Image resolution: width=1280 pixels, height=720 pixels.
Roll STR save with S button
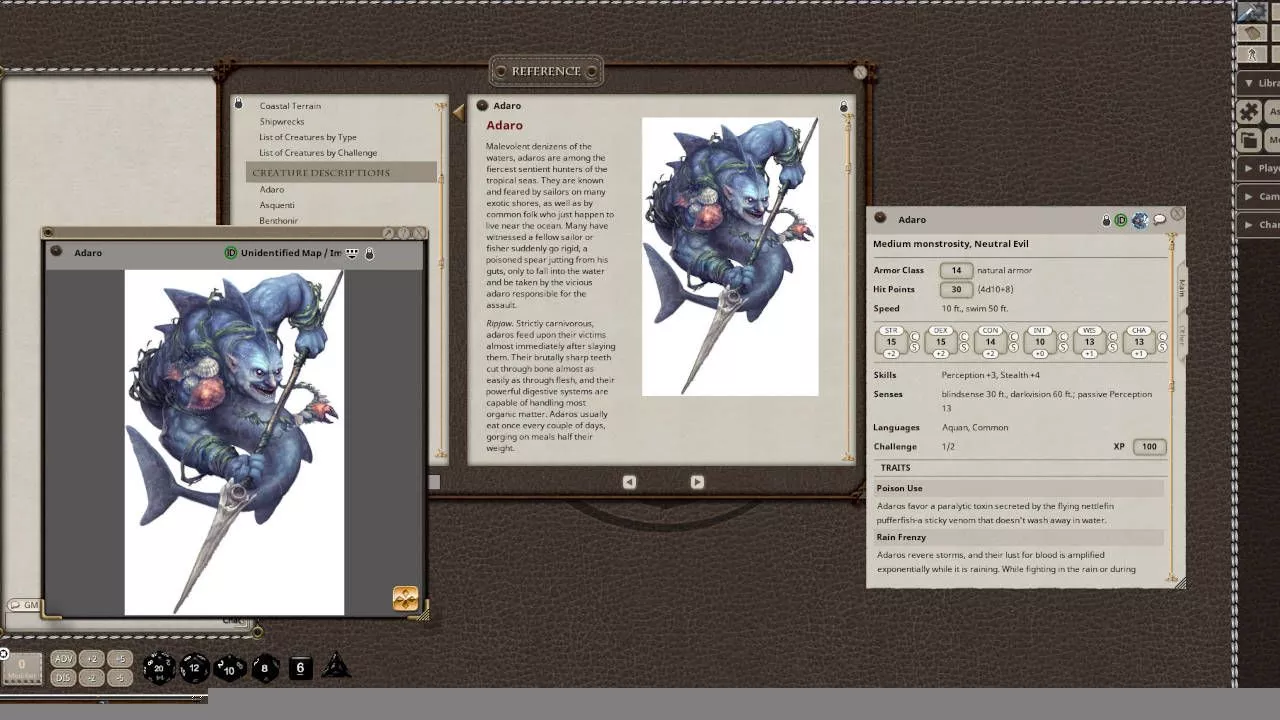915,347
